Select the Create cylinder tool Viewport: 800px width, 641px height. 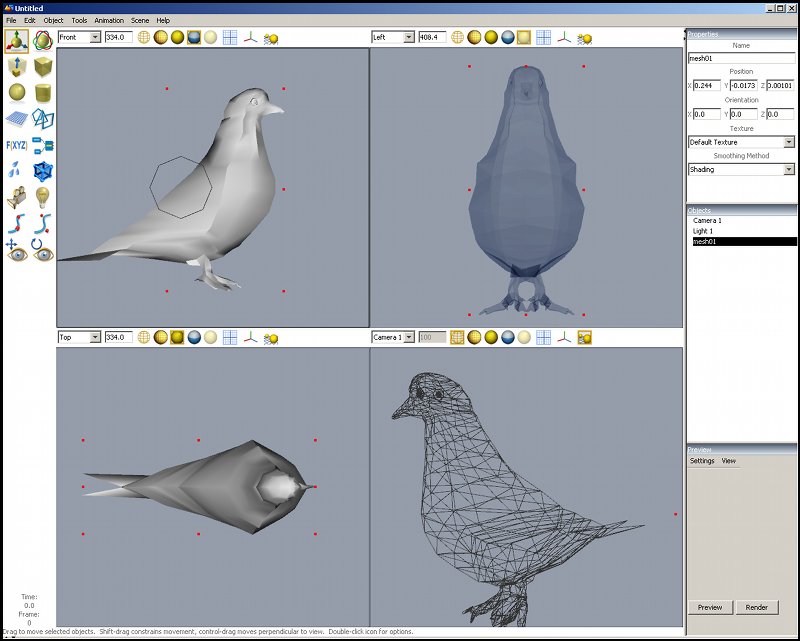click(x=43, y=93)
